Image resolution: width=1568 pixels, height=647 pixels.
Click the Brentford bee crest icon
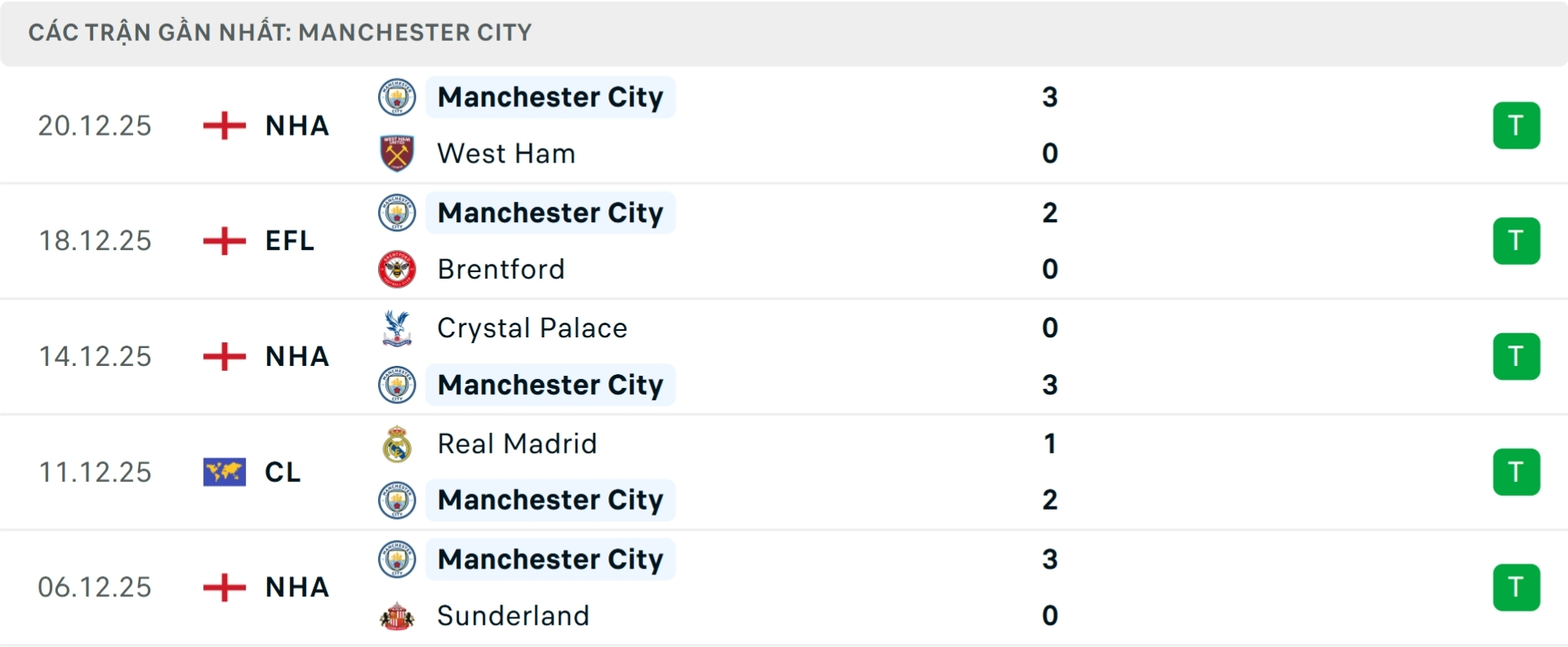point(397,269)
